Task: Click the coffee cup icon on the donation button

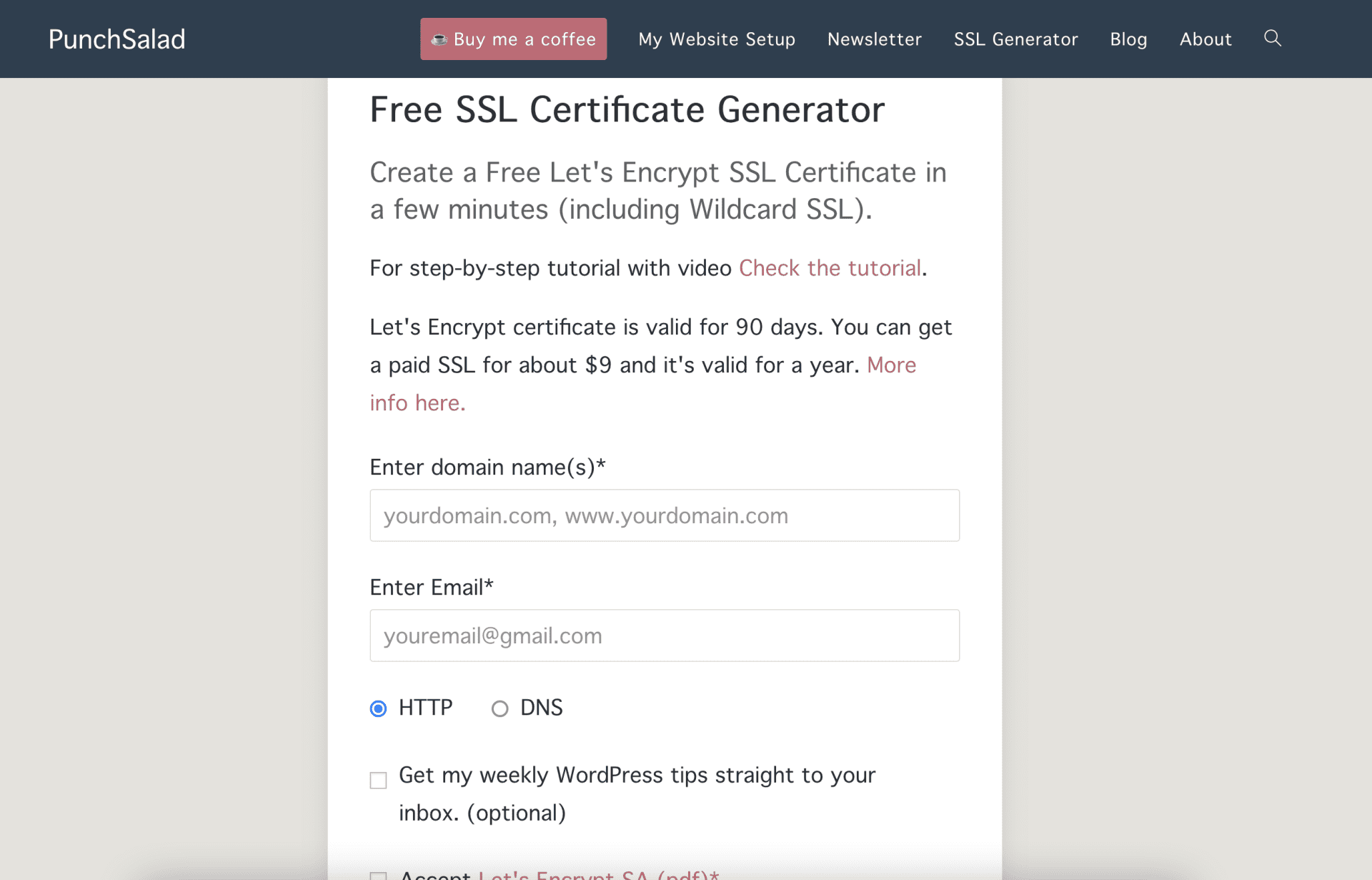Action: point(441,39)
